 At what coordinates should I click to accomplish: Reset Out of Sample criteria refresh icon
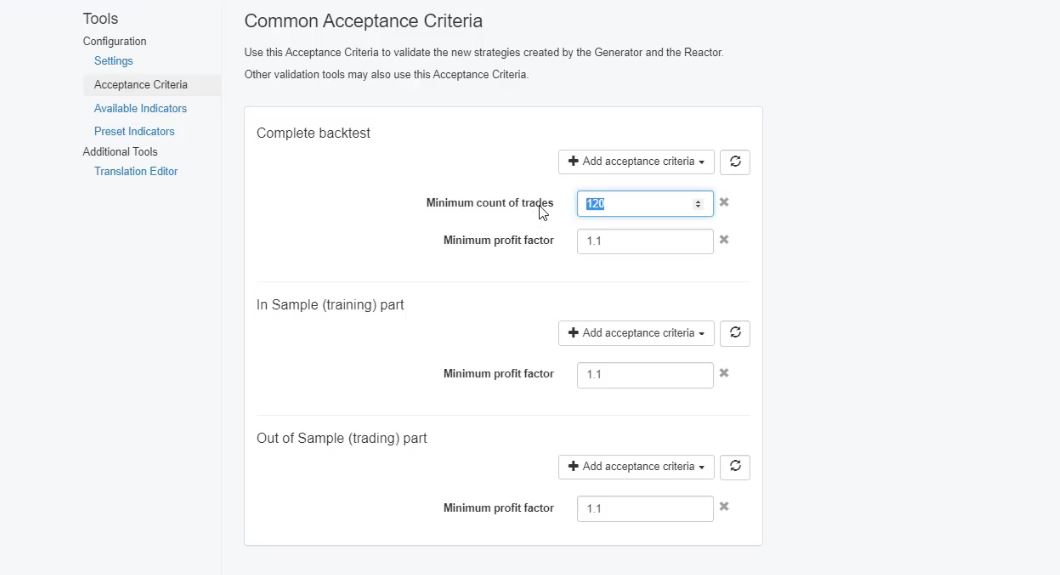coord(735,467)
